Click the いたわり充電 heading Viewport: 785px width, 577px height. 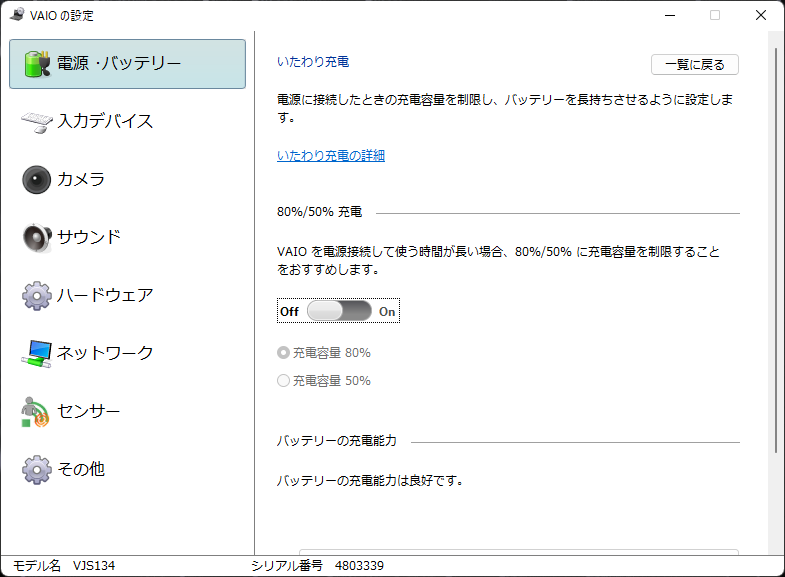click(313, 62)
